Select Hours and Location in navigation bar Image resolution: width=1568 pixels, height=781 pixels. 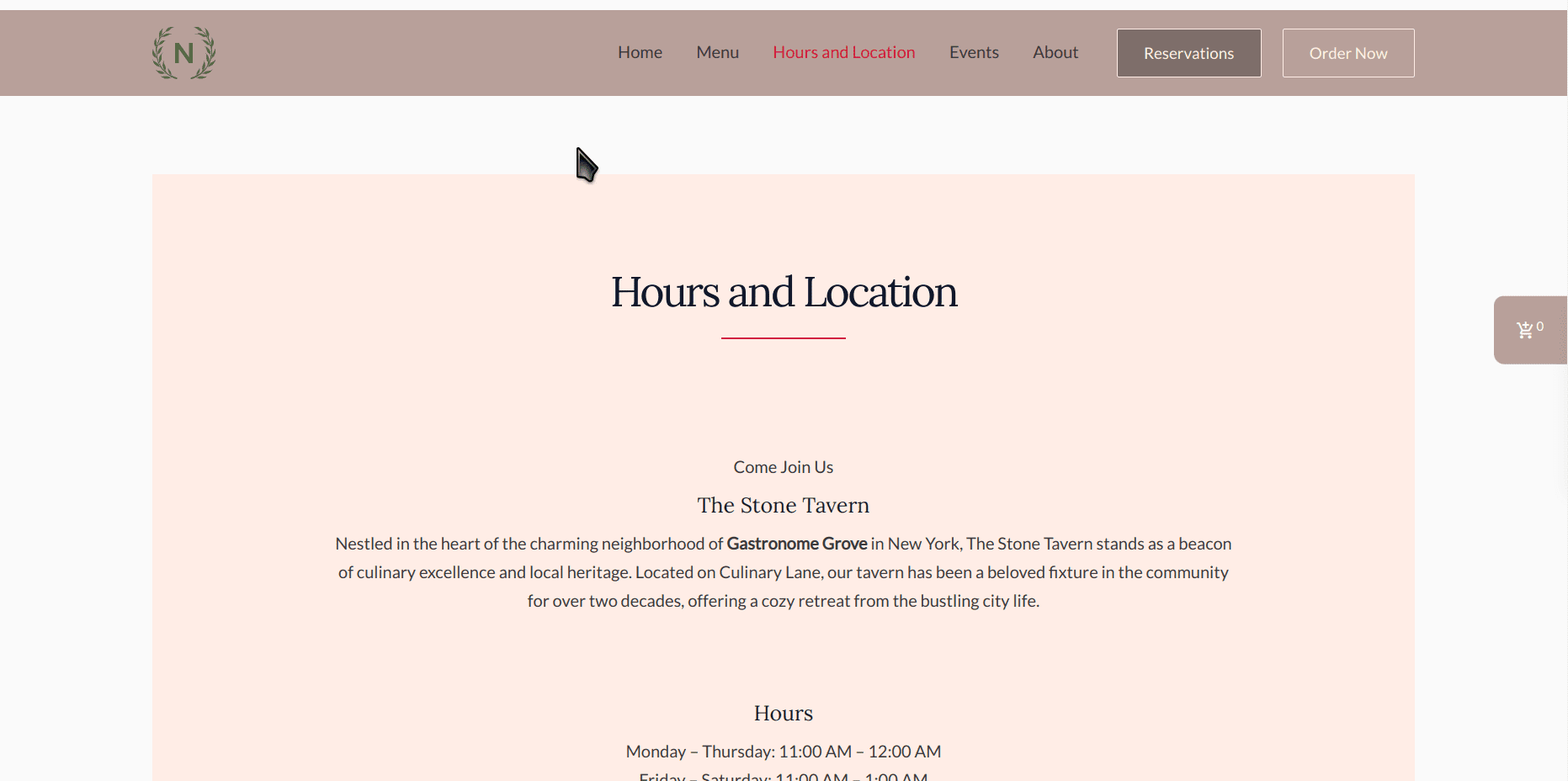pyautogui.click(x=843, y=52)
